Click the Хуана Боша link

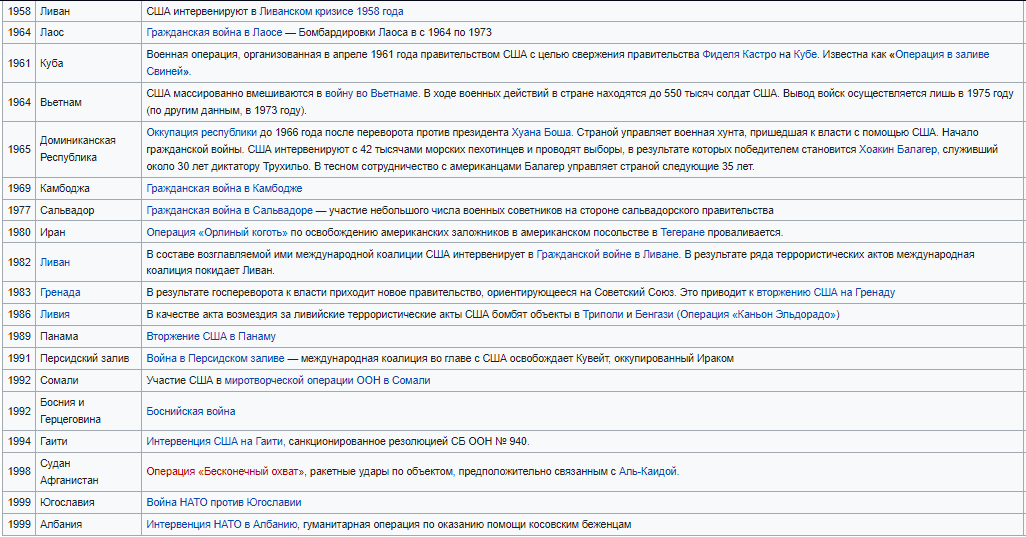541,132
